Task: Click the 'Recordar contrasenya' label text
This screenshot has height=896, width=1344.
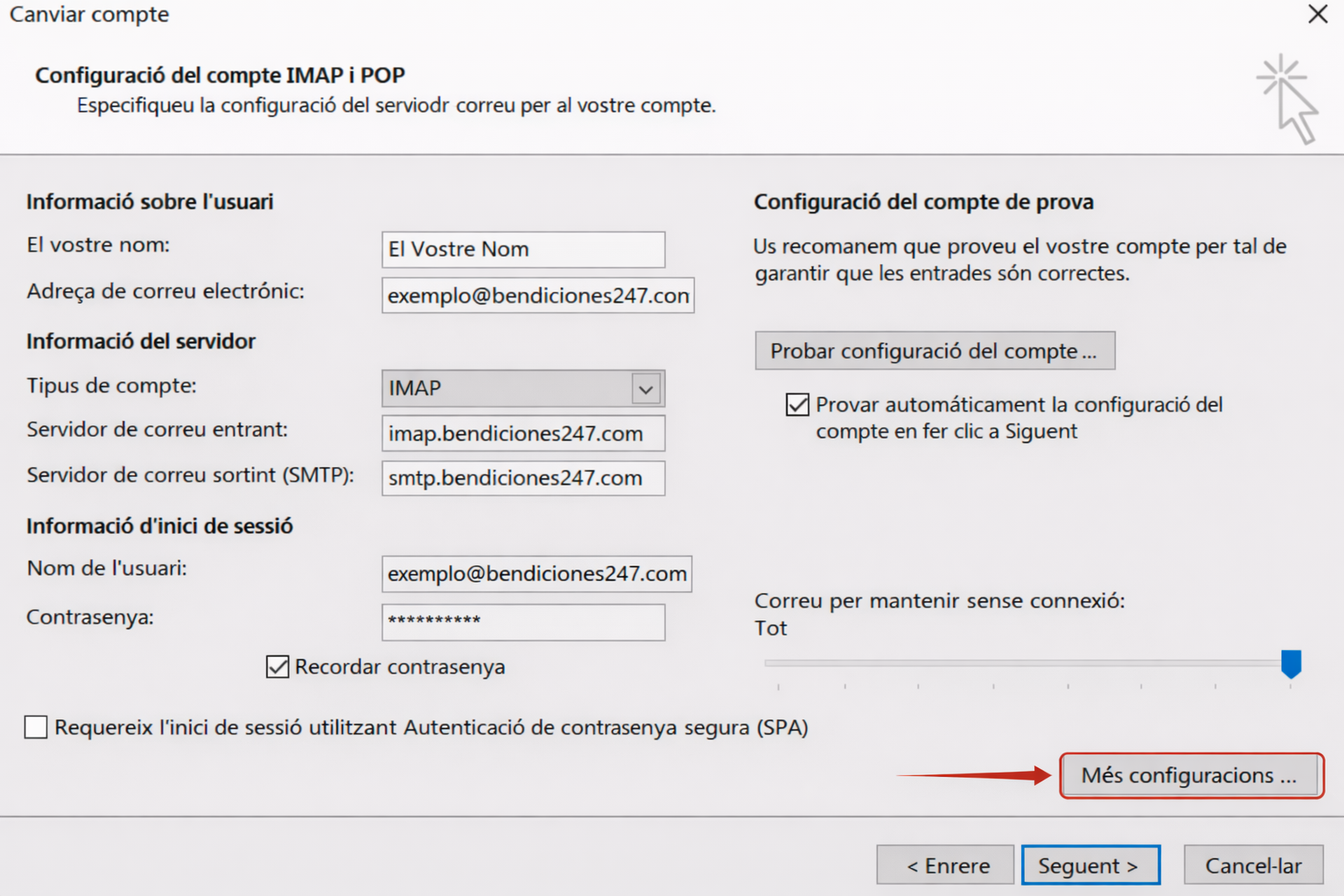Action: (400, 667)
